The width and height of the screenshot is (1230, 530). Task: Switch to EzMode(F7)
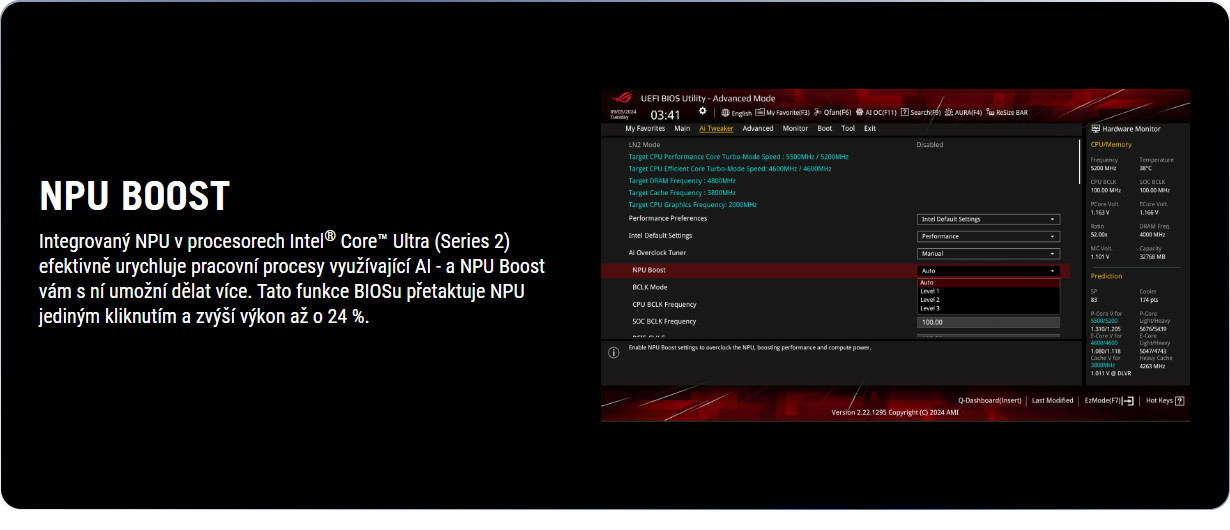(x=1109, y=401)
